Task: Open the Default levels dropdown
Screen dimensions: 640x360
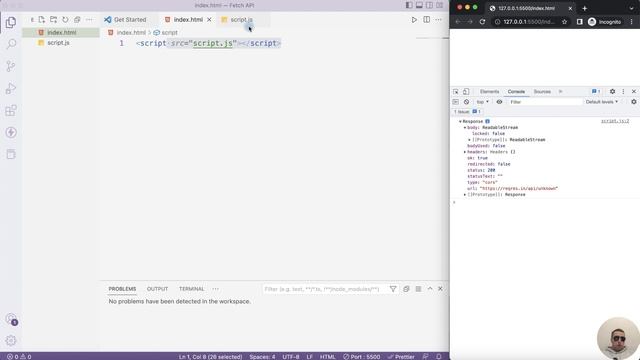Action: coord(602,102)
